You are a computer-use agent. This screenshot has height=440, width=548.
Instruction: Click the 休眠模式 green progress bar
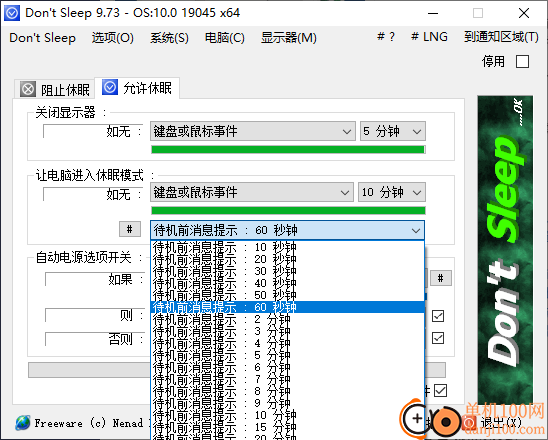288,210
